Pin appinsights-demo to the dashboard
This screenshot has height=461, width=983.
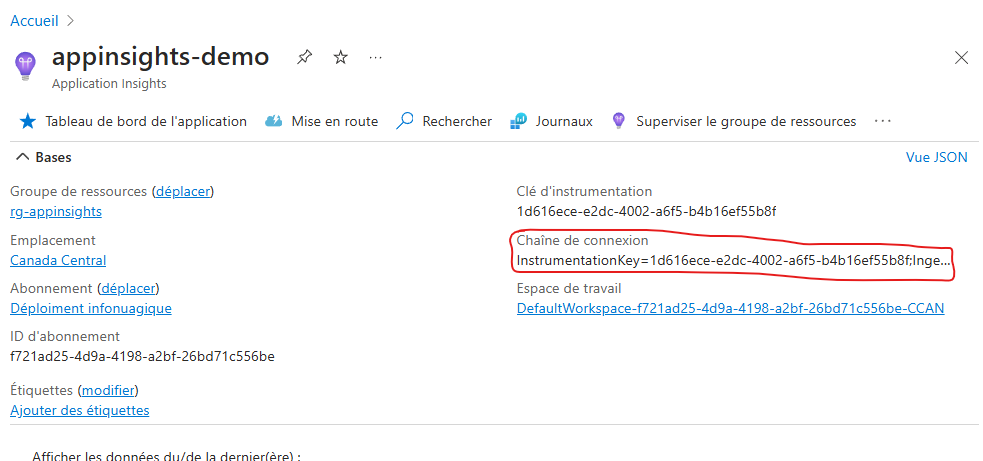(304, 58)
